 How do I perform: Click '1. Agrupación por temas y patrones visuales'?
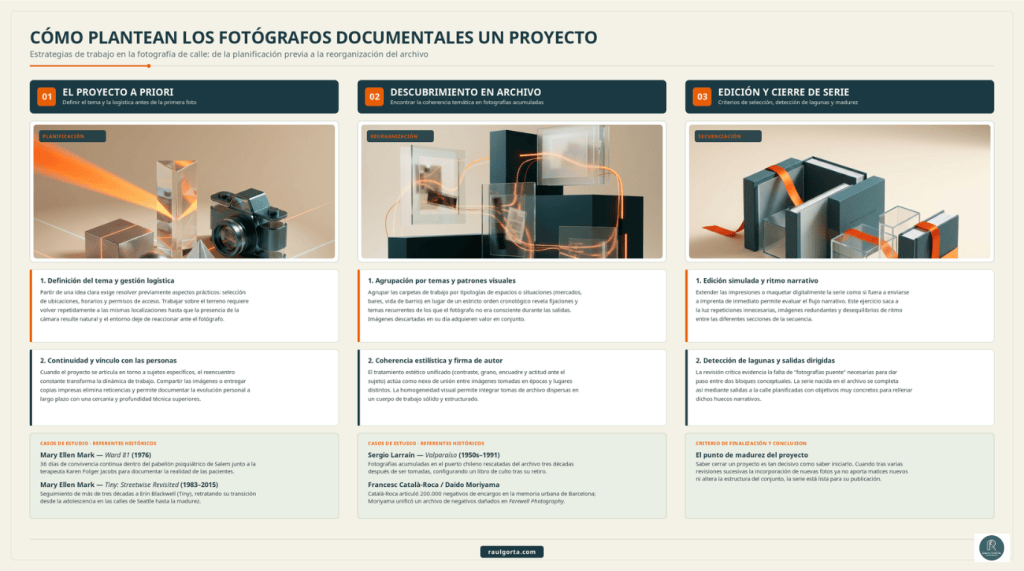[x=441, y=281]
